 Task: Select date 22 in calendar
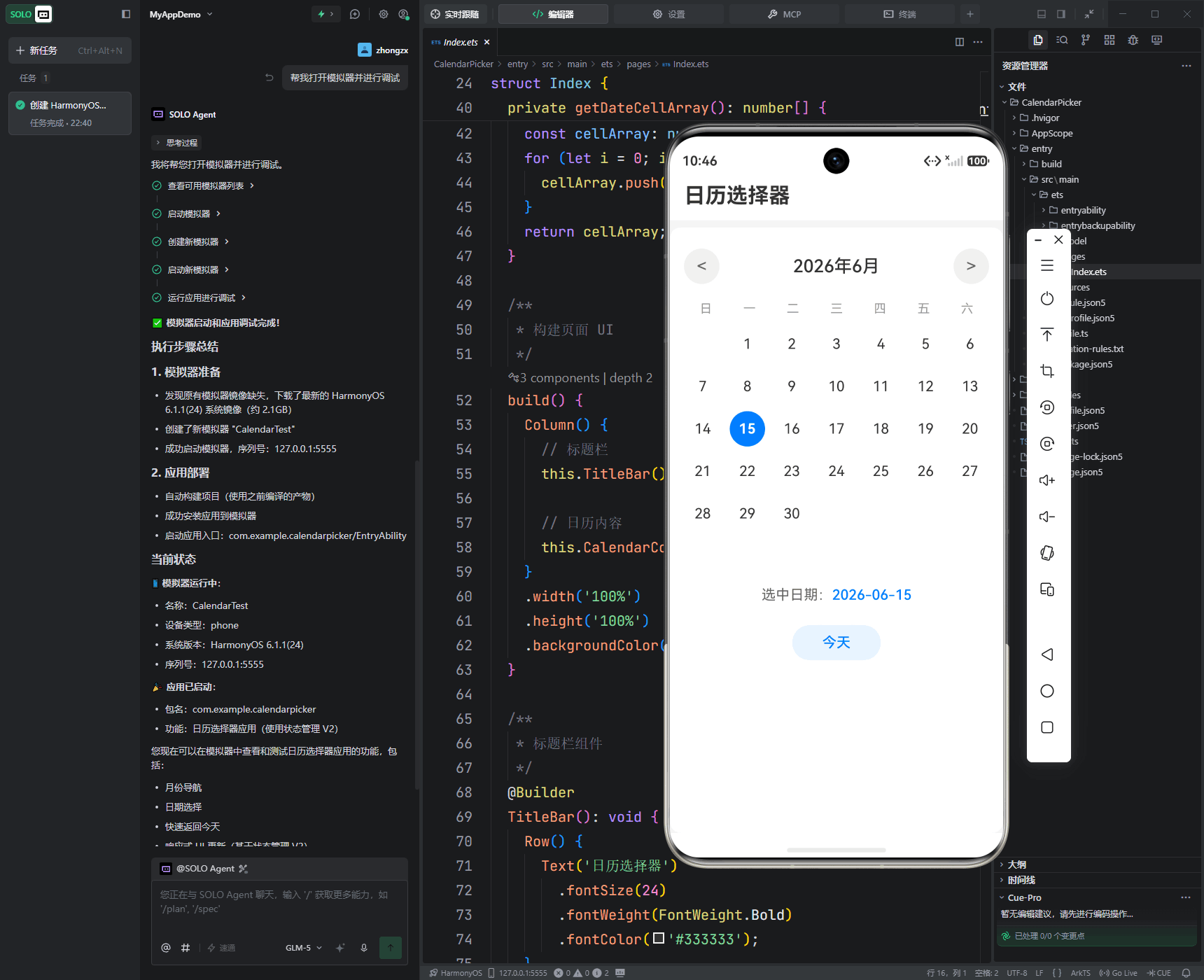[x=747, y=471]
